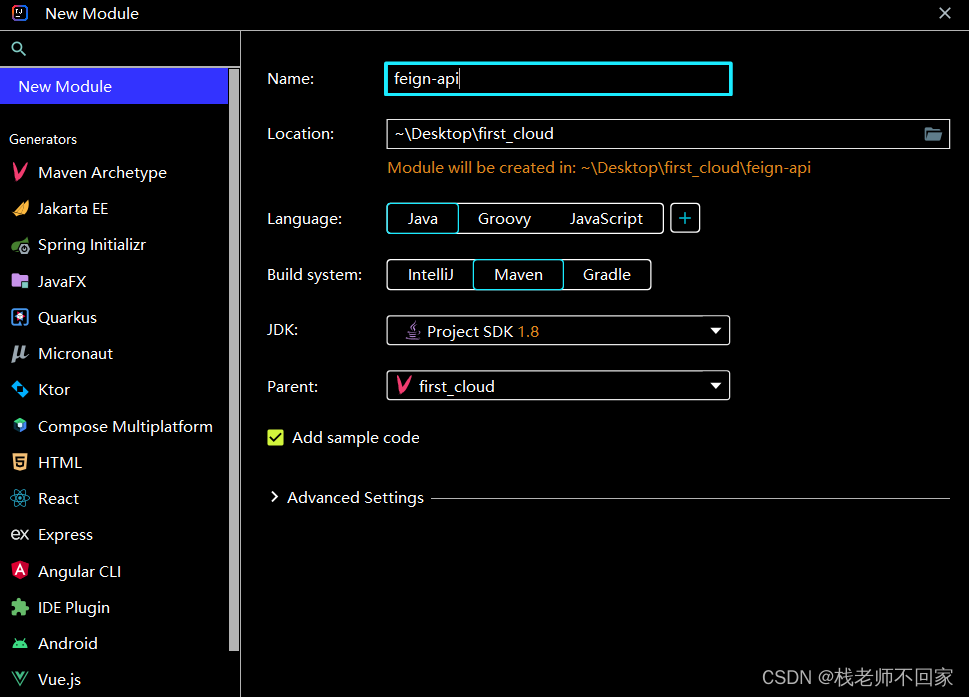Select New Module in the sidebar
Screen dimensions: 969x697
point(114,86)
